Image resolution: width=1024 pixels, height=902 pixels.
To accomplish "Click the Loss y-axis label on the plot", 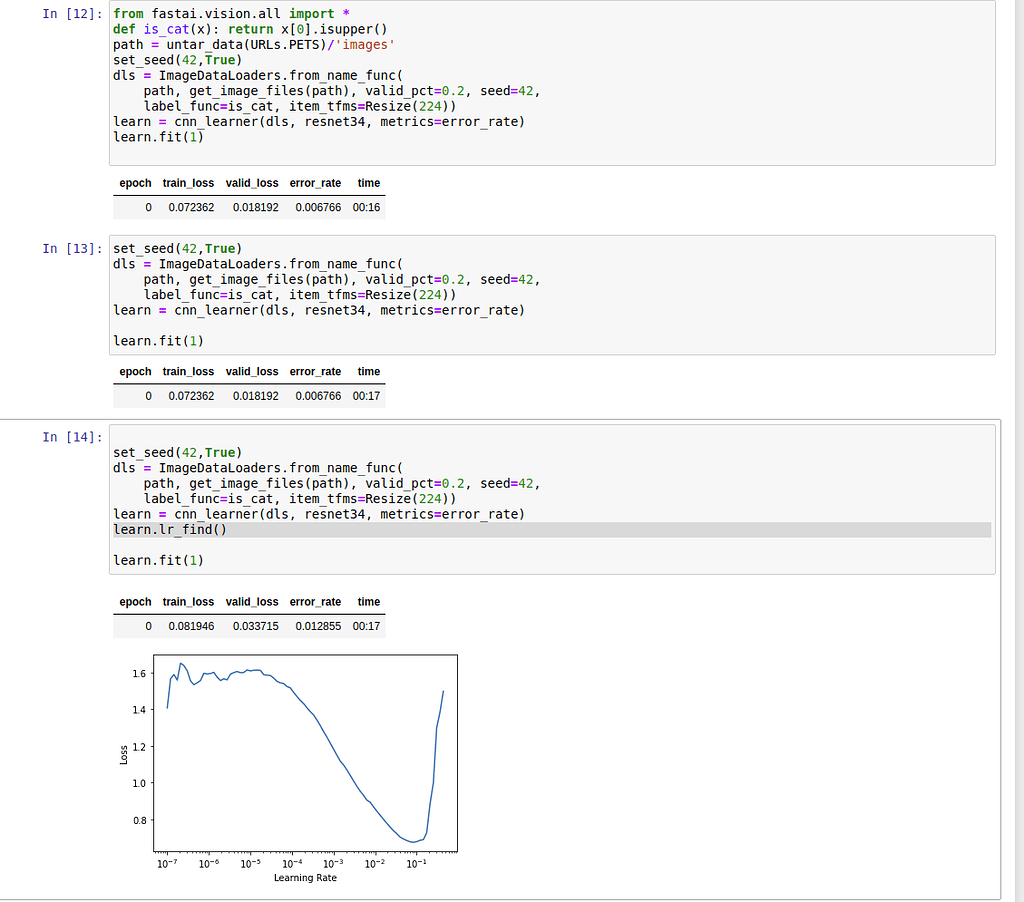I will [124, 755].
